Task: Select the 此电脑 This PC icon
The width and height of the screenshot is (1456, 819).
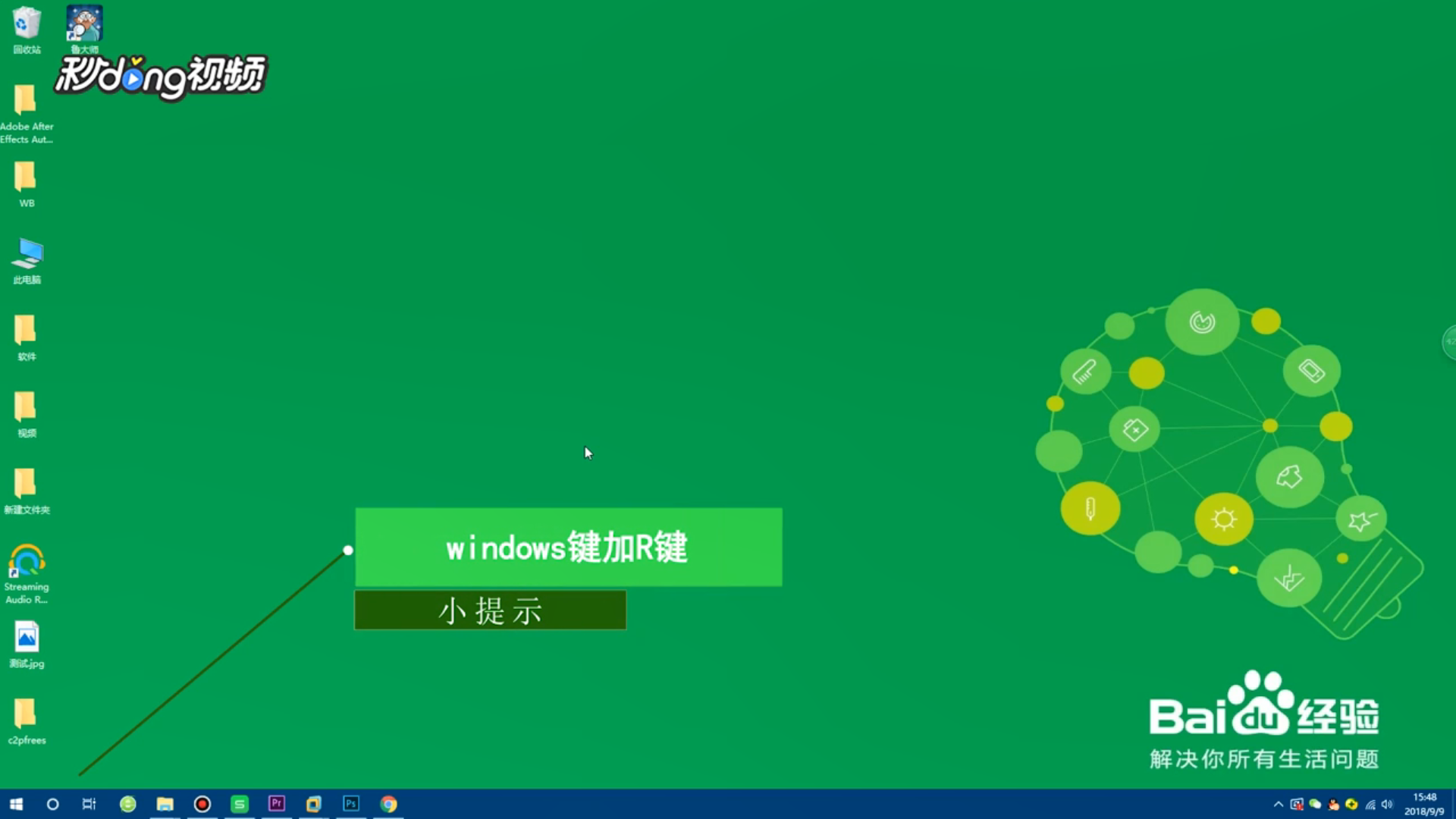Action: click(27, 260)
